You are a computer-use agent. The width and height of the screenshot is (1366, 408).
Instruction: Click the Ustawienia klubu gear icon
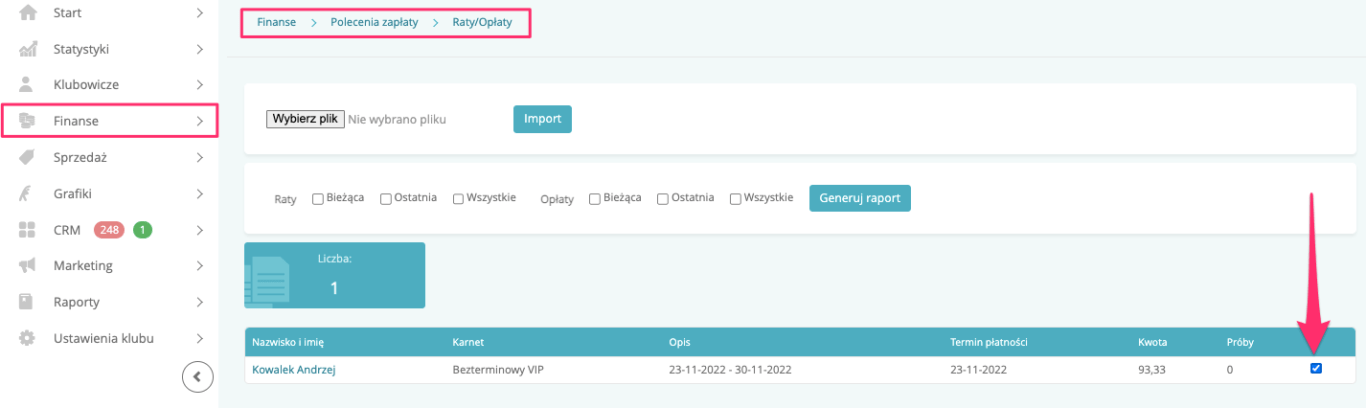(x=28, y=338)
